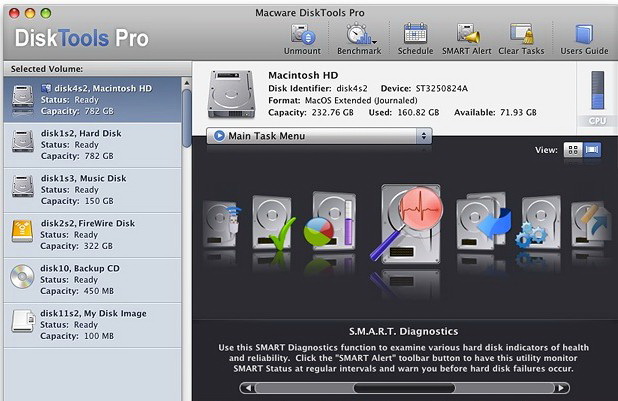Open the Schedule calendar icon

click(414, 36)
